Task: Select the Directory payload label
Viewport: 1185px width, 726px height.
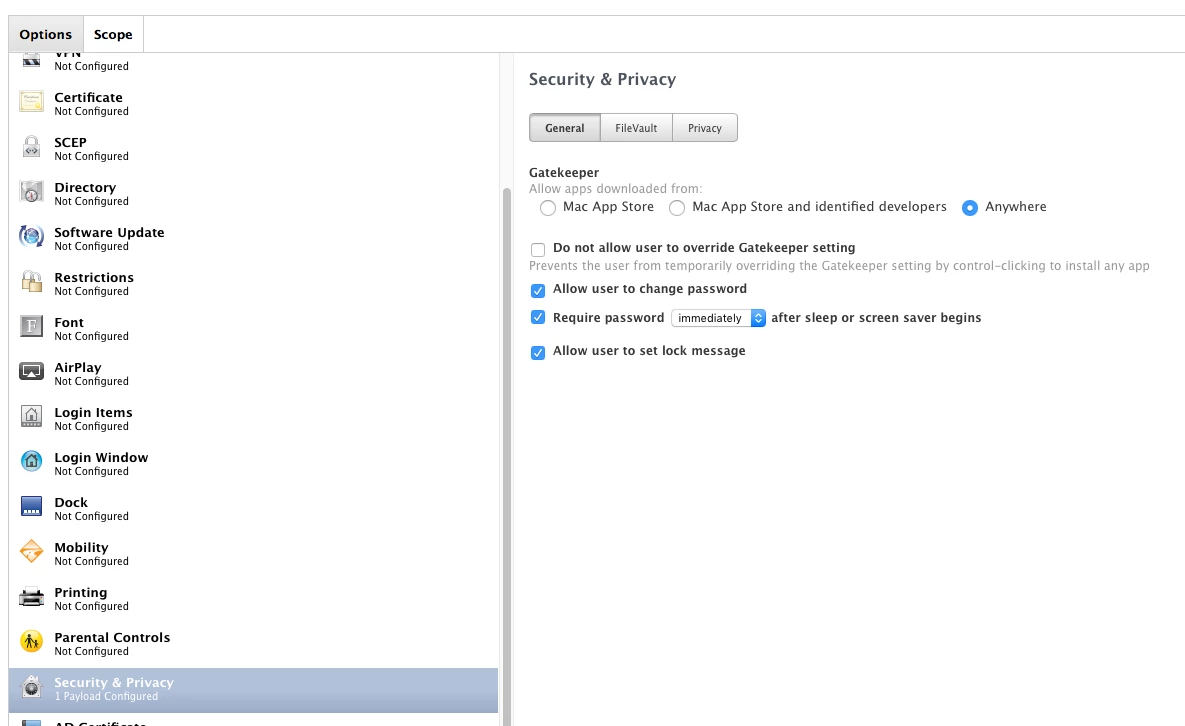Action: [x=85, y=187]
